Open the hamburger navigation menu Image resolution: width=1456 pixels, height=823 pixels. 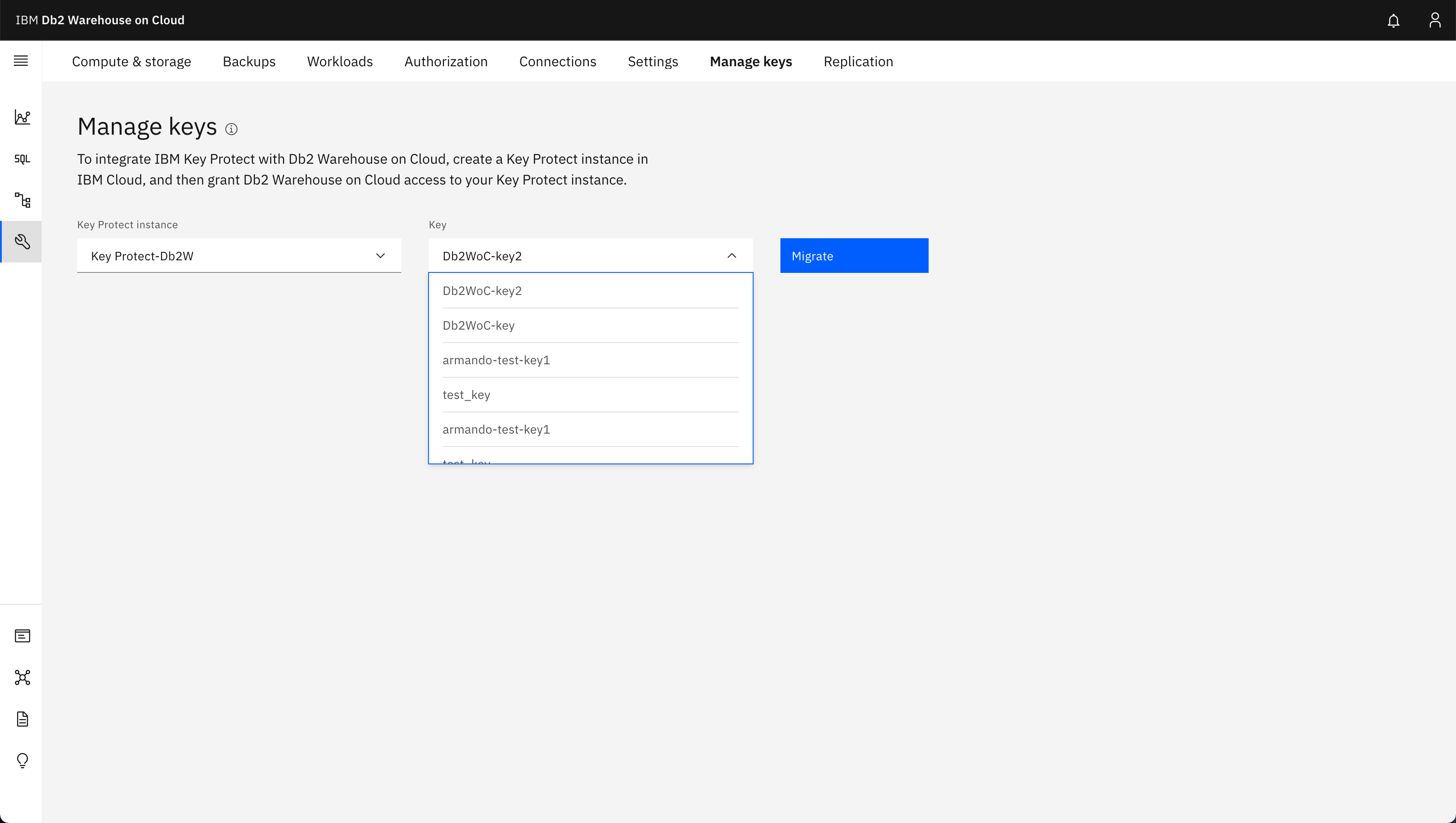coord(21,61)
